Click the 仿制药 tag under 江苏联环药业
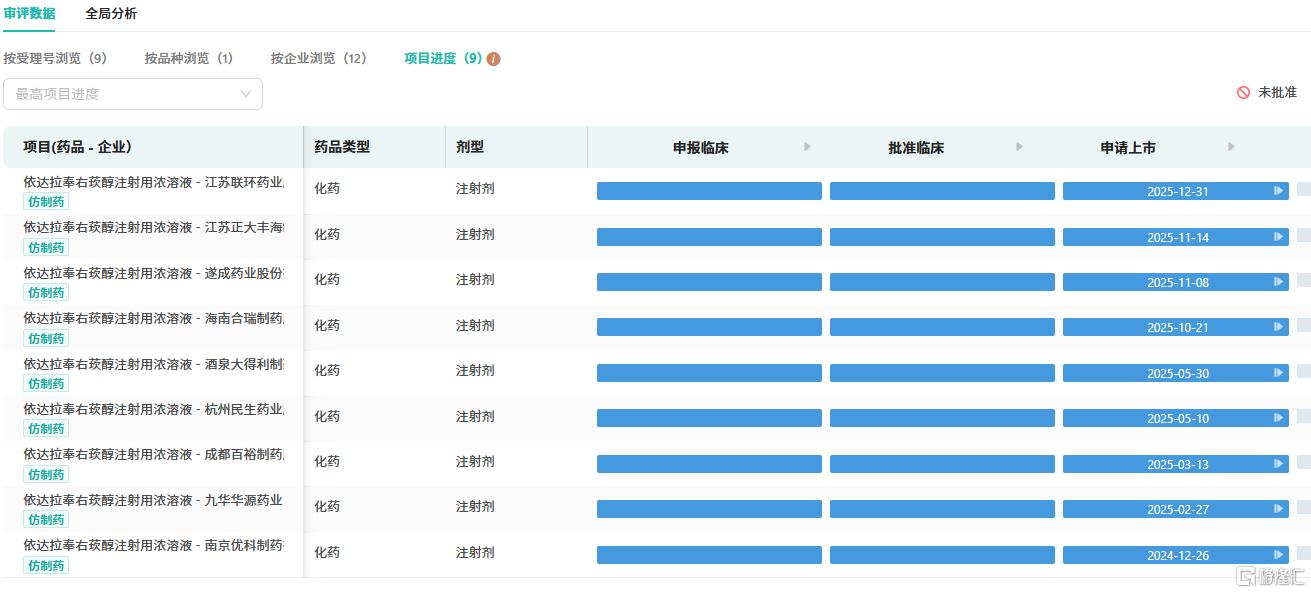 tap(46, 202)
